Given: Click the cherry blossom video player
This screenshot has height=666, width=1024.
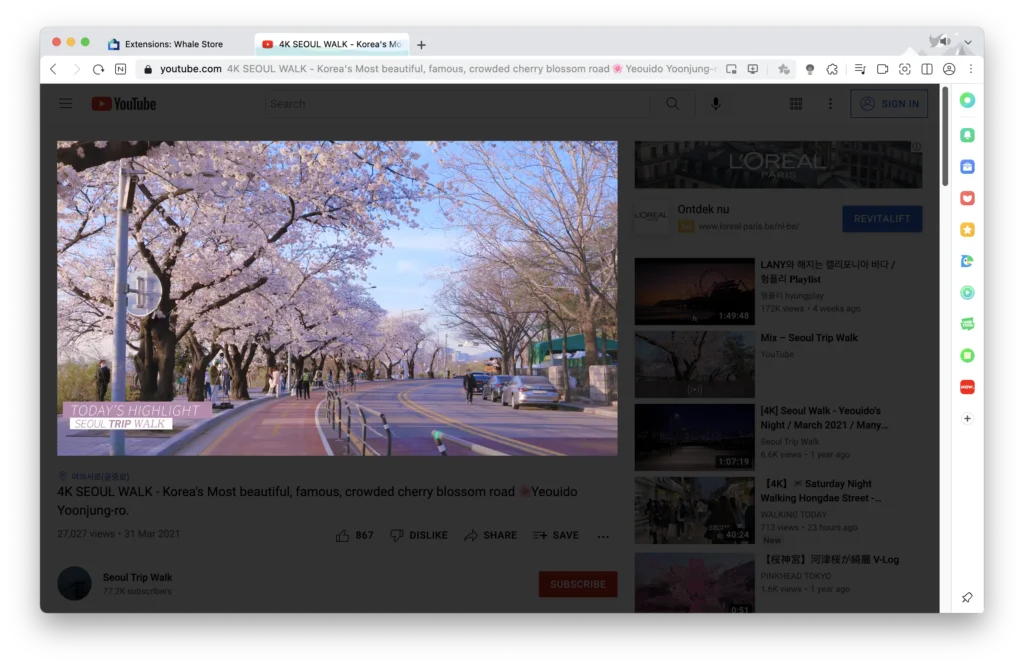Looking at the screenshot, I should [x=337, y=298].
